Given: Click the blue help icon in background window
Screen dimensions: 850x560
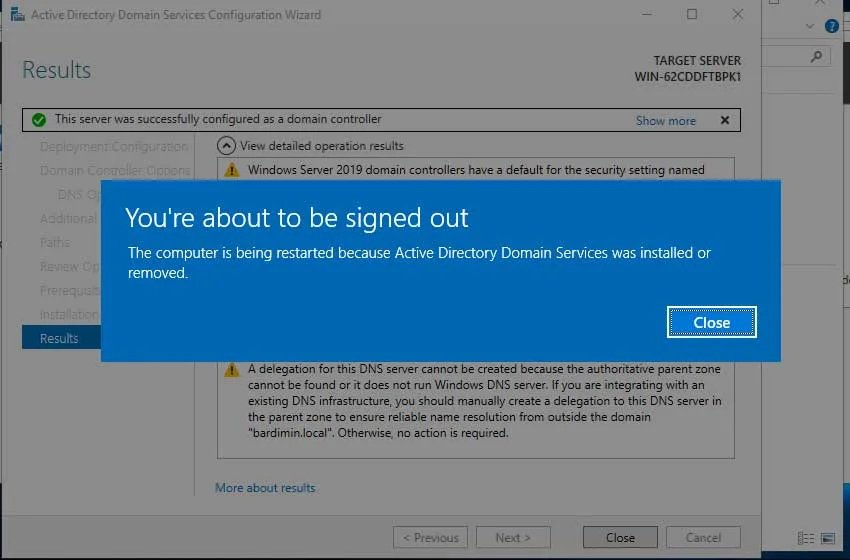Looking at the screenshot, I should (832, 25).
